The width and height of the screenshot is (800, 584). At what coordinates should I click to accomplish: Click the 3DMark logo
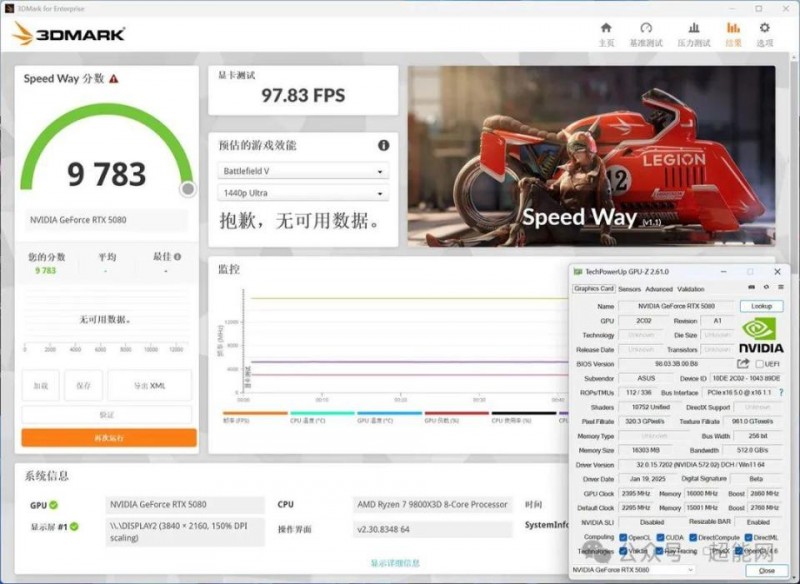(x=68, y=34)
